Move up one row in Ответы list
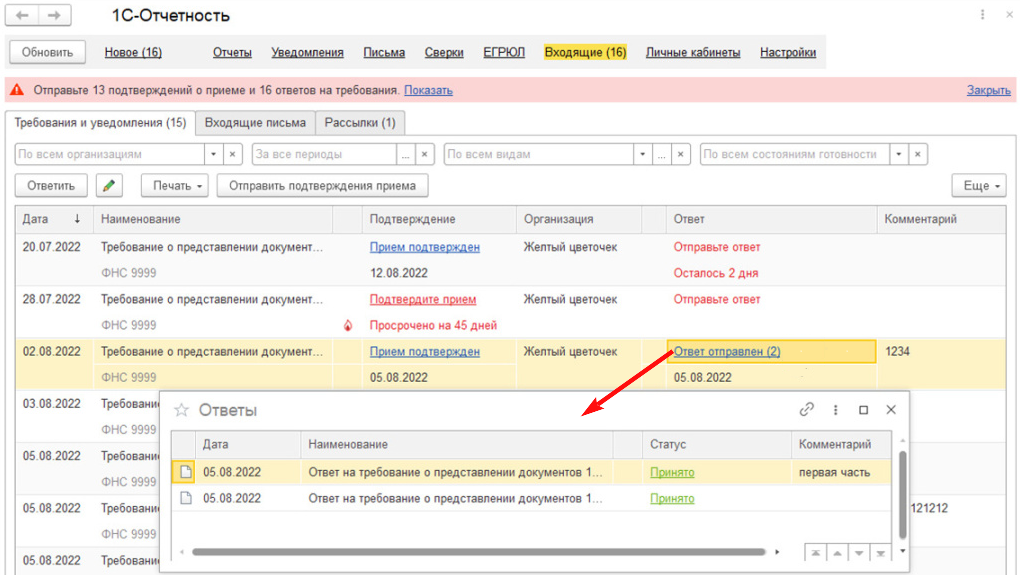The height and width of the screenshot is (575, 1020). (837, 553)
